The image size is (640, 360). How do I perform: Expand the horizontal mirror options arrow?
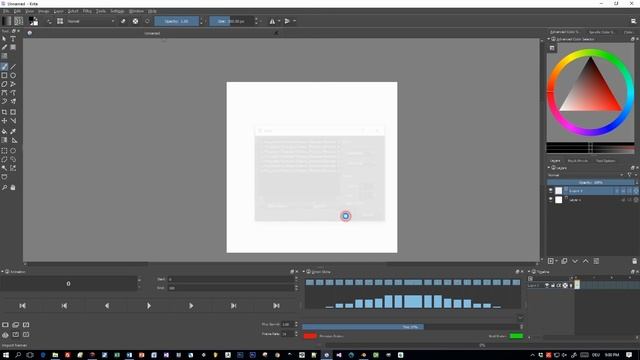tap(279, 21)
